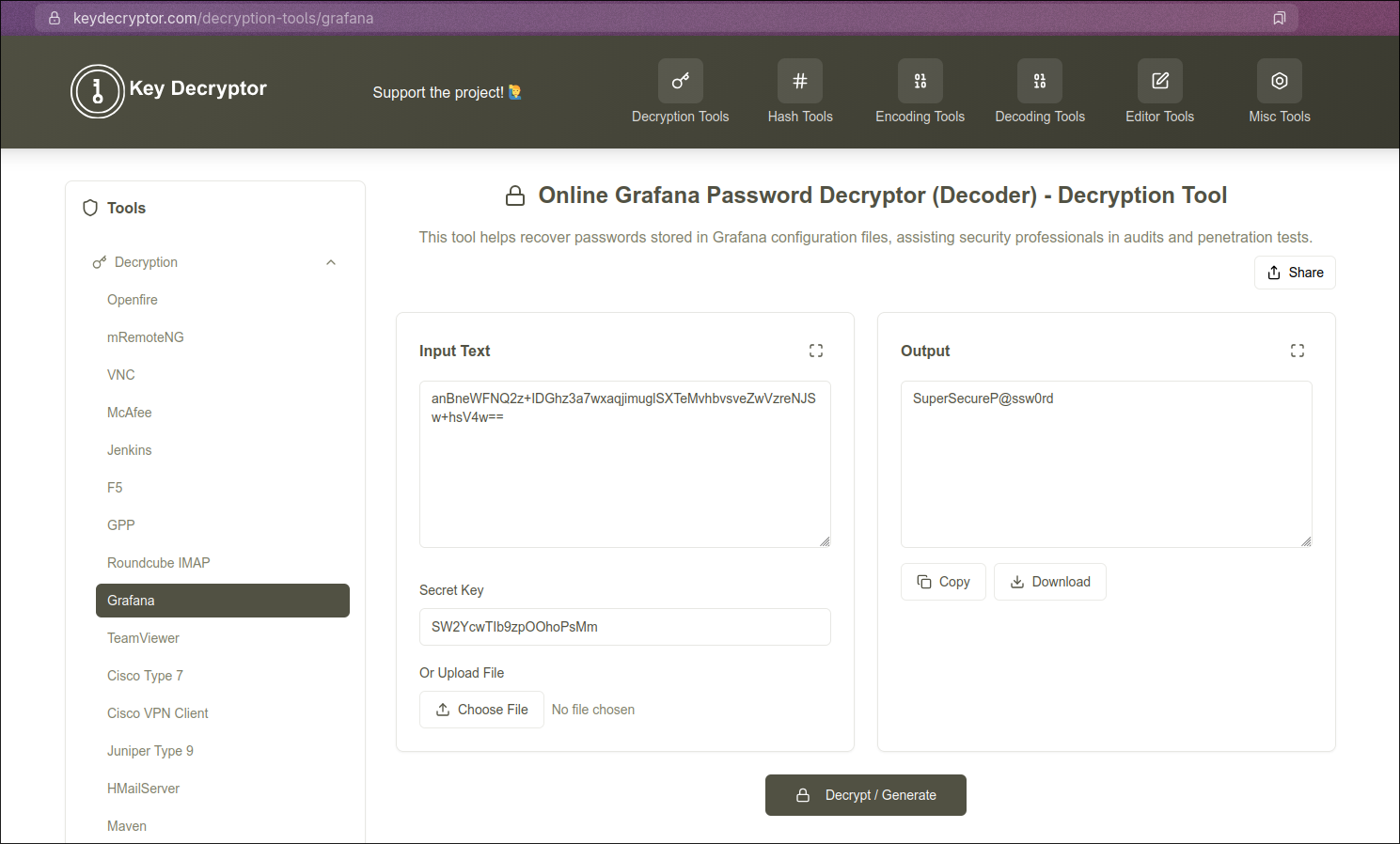Select TeamViewer decryption tool in sidebar
The height and width of the screenshot is (844, 1400).
coord(143,638)
